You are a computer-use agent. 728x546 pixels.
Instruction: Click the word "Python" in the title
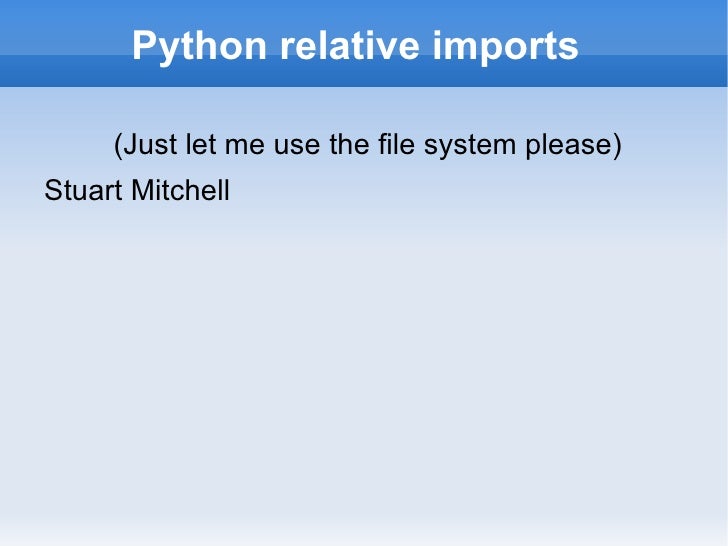199,47
